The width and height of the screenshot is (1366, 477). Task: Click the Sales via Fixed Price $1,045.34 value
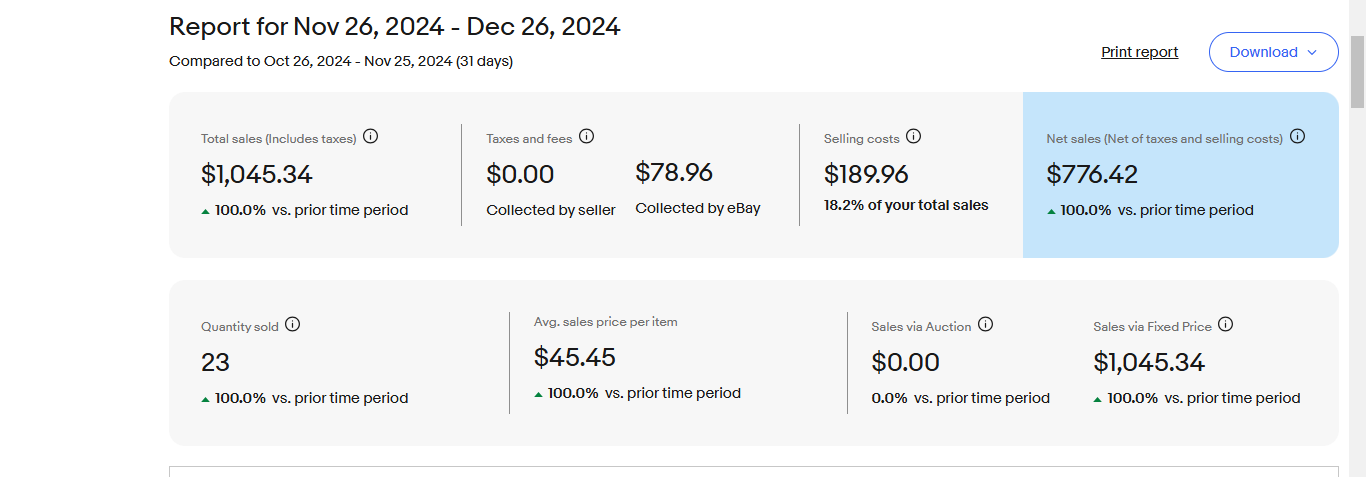point(1149,362)
